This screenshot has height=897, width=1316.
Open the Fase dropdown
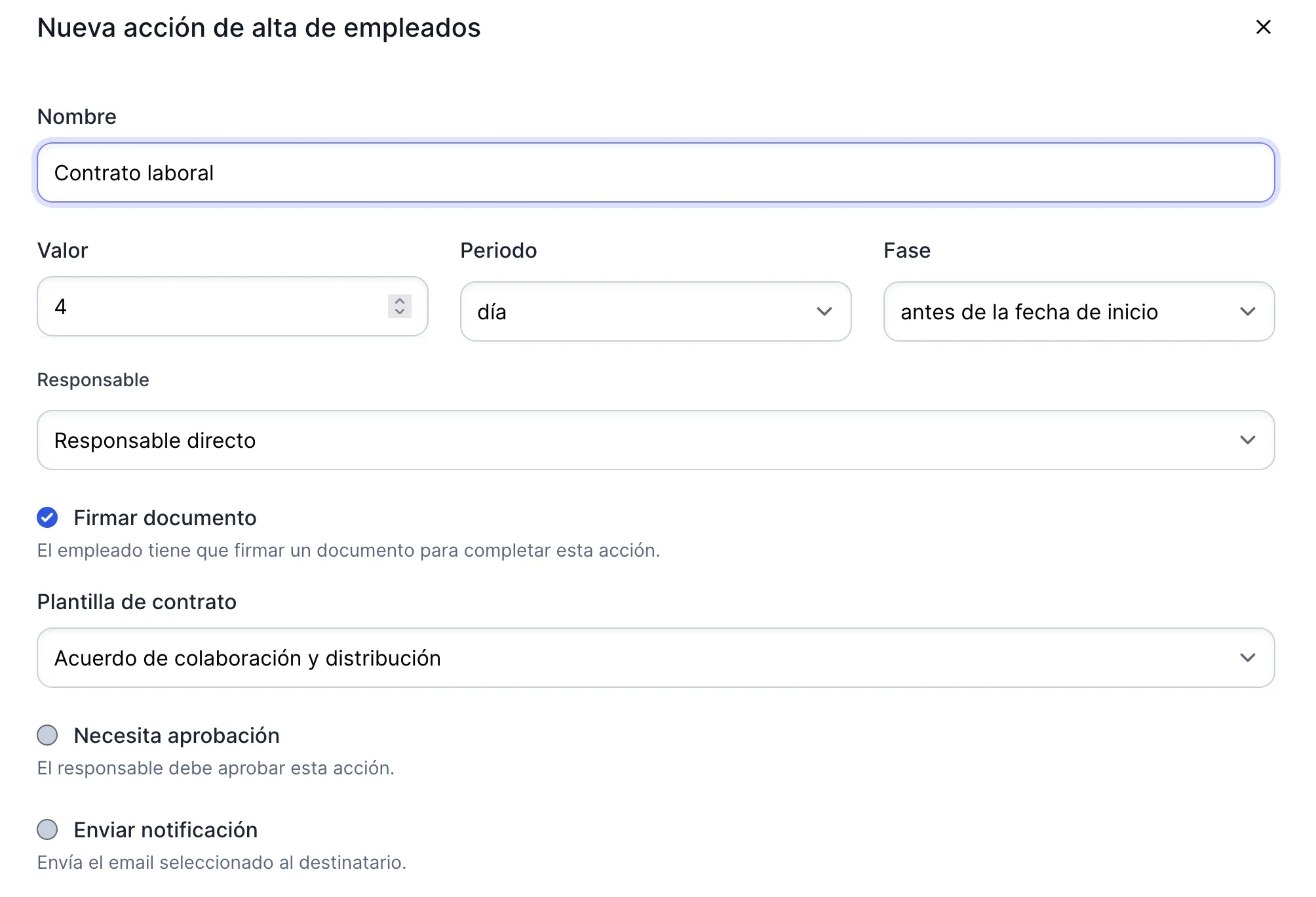pyautogui.click(x=1062, y=312)
